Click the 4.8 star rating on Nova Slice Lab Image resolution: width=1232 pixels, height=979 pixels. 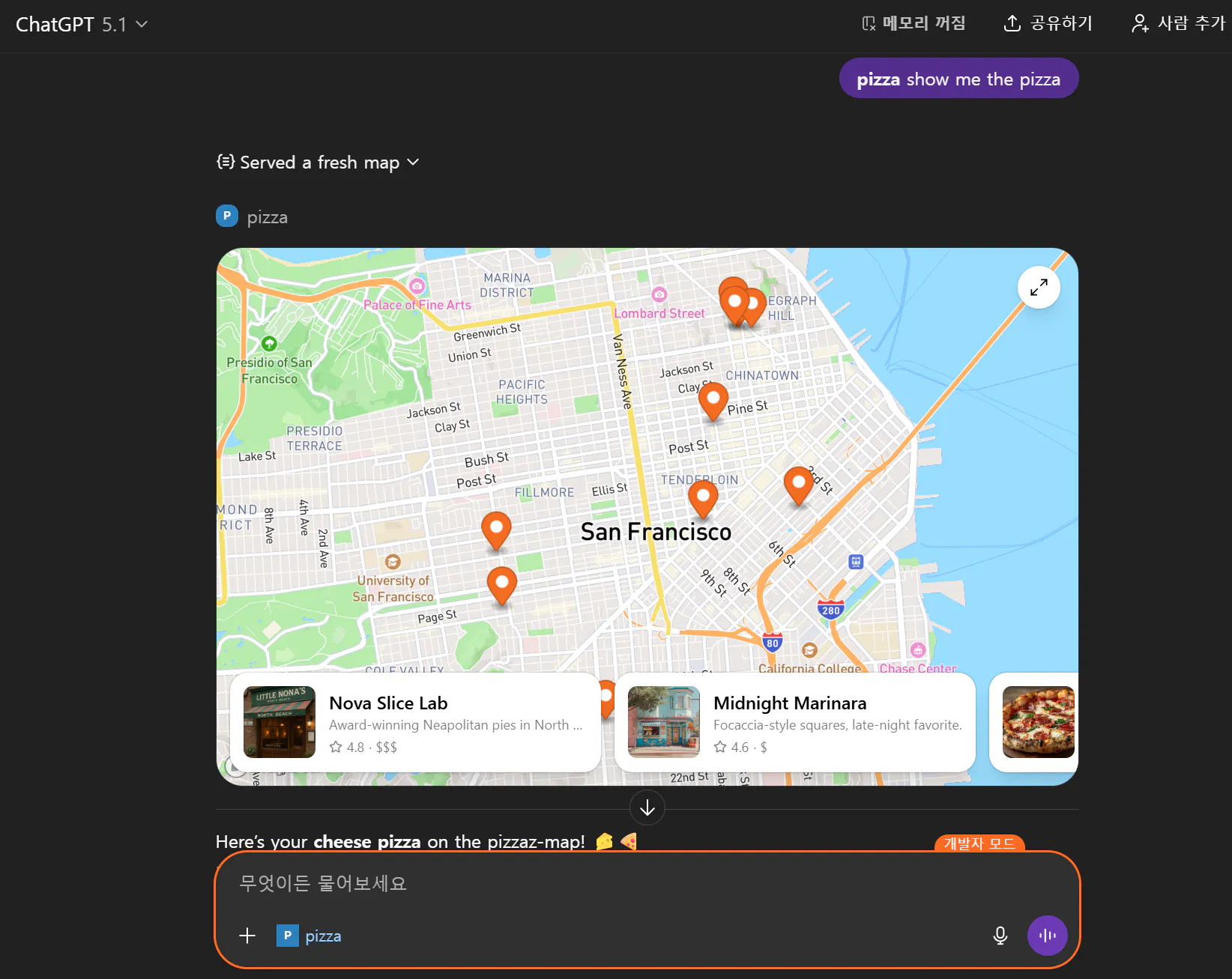coord(347,747)
